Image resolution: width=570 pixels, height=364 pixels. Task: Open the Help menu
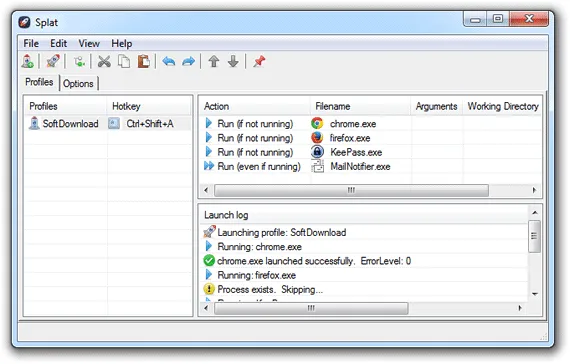click(x=121, y=44)
